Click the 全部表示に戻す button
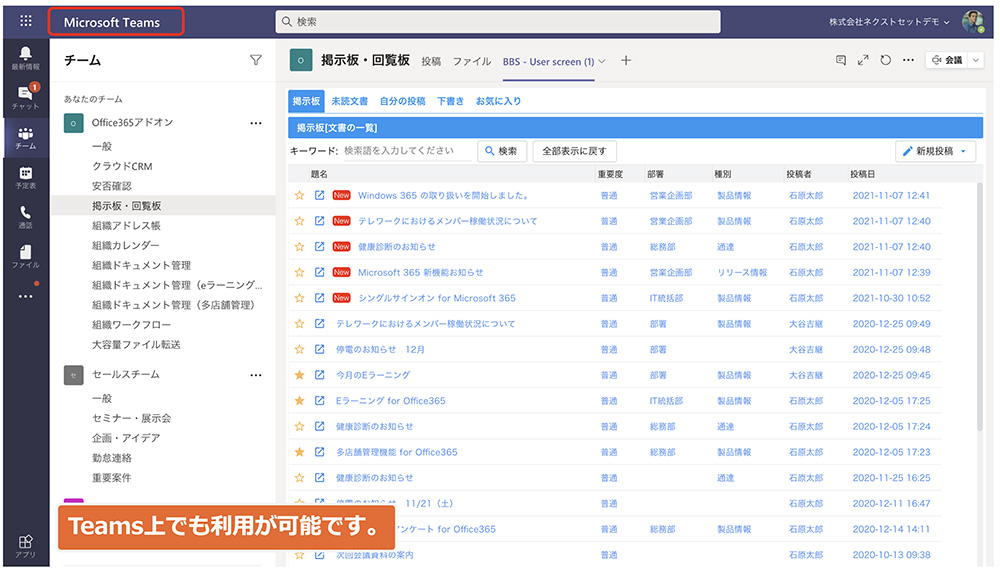The width and height of the screenshot is (1000, 574). 574,151
